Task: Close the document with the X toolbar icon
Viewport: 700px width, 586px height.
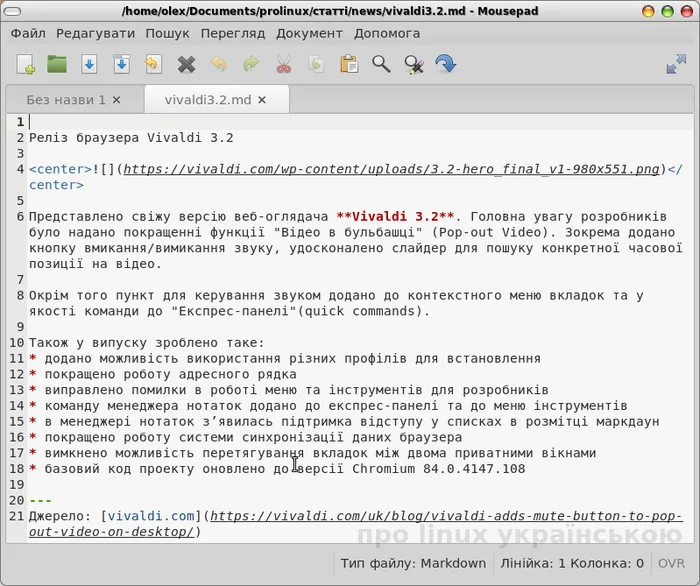Action: (186, 64)
